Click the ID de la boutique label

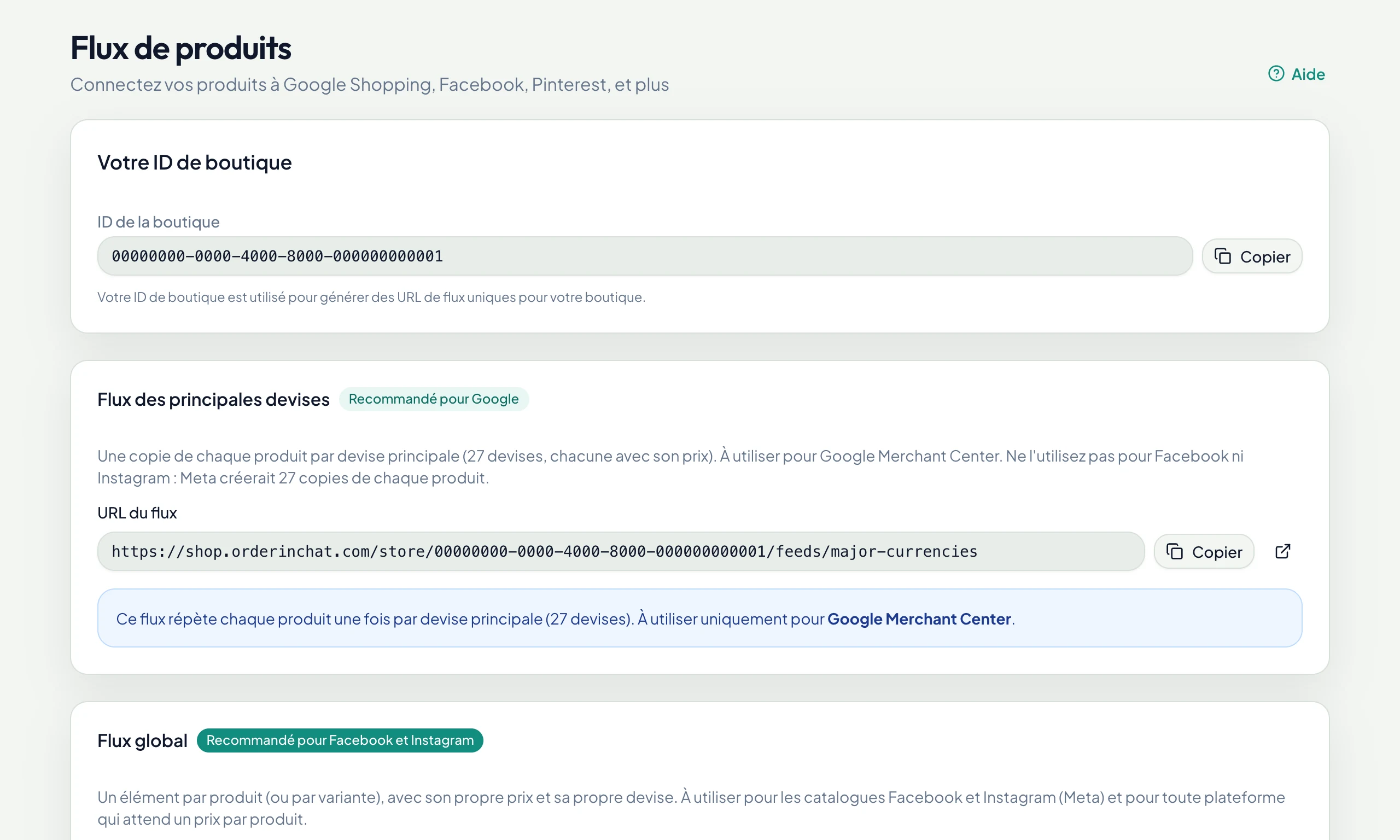pos(159,222)
